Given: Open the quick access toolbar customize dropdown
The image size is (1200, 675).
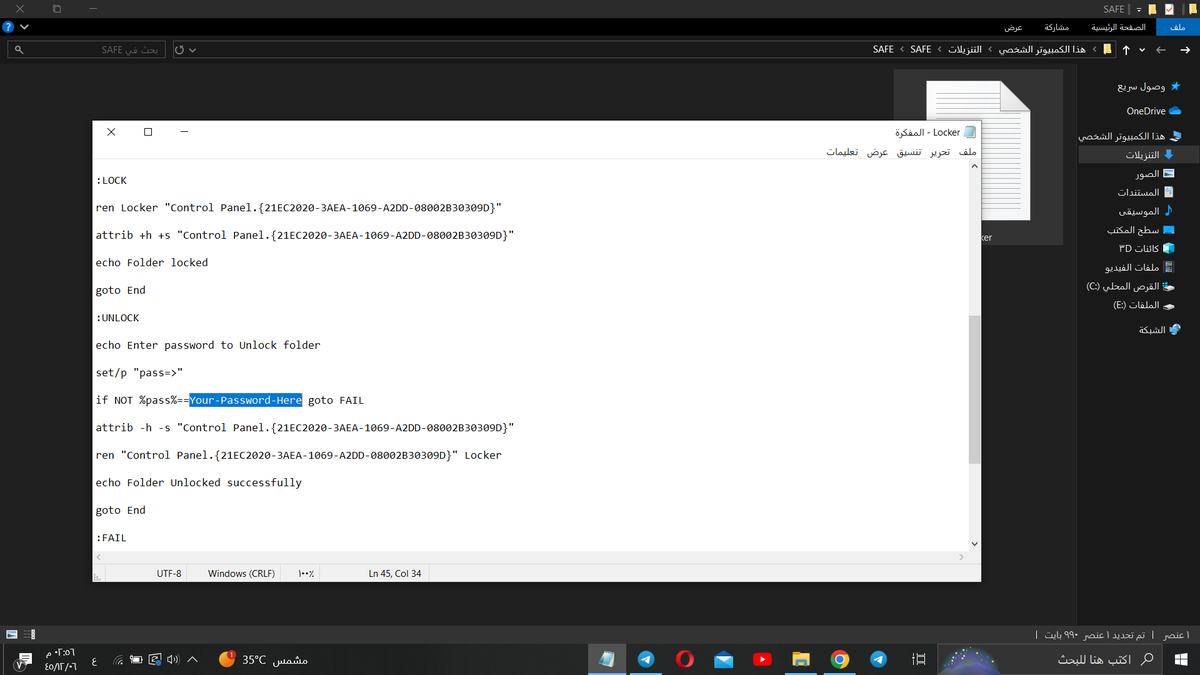Looking at the screenshot, I should tap(1138, 8).
